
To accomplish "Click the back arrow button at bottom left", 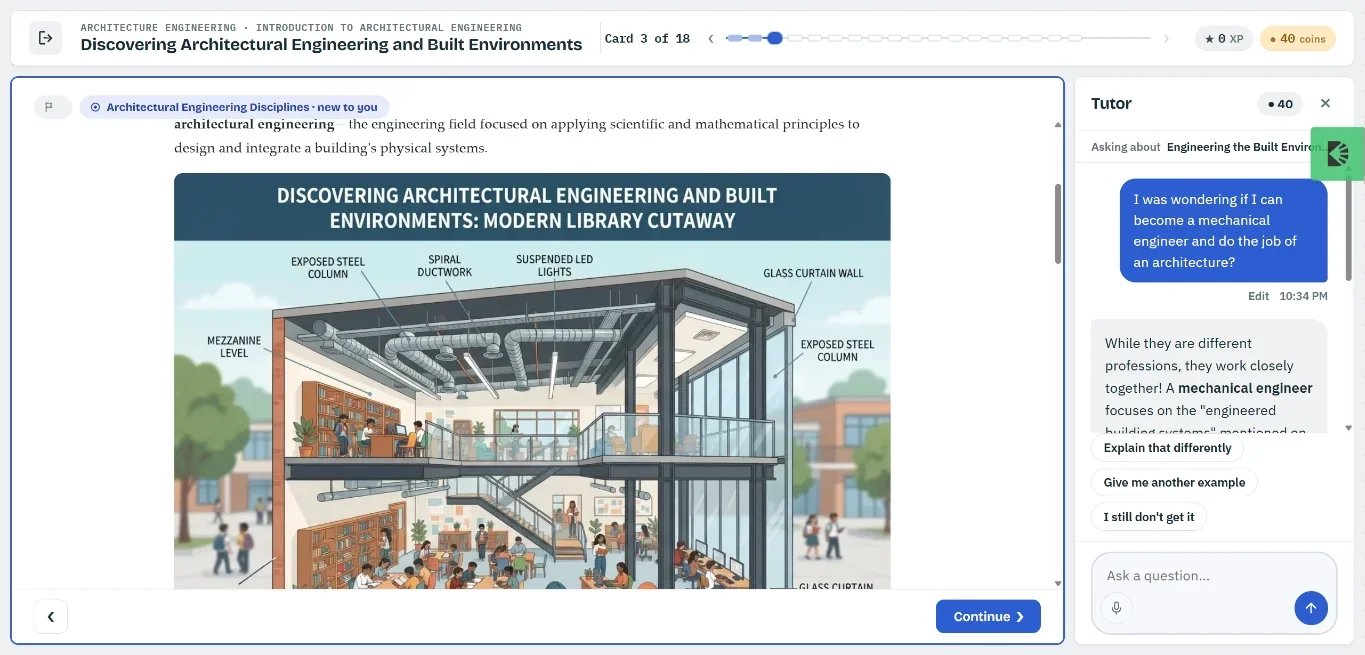I will pyautogui.click(x=51, y=617).
